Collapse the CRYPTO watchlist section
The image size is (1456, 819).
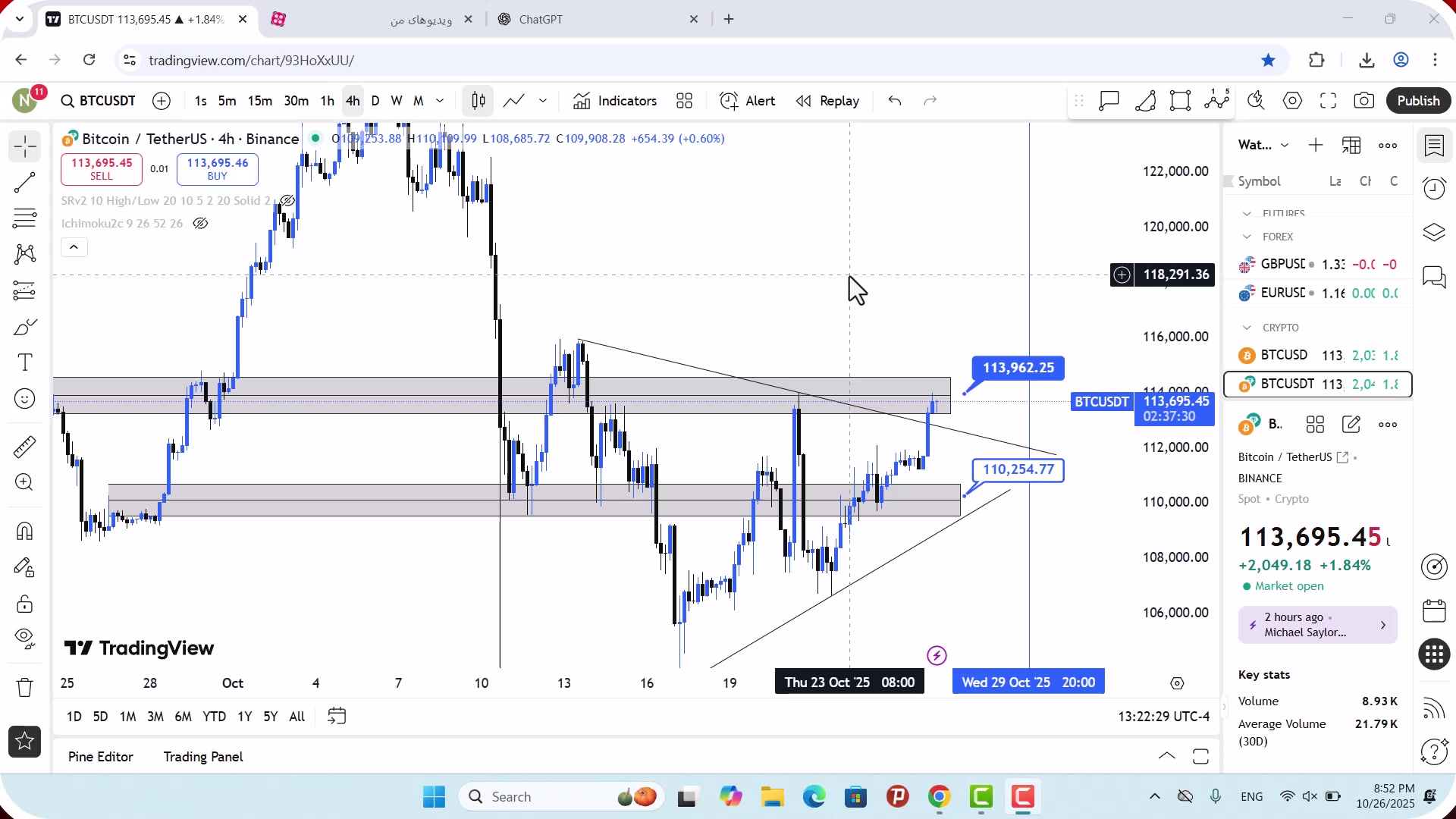[x=1247, y=328]
